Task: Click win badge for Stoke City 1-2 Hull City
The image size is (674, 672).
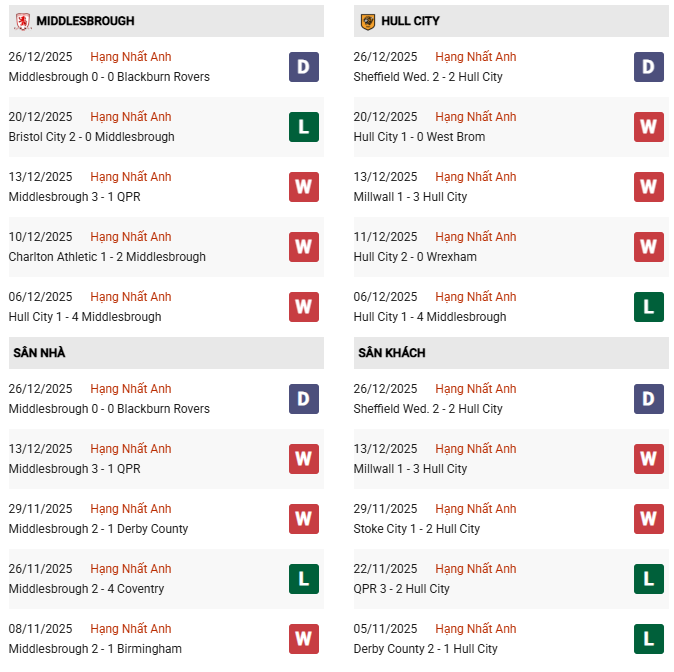Action: (x=648, y=519)
